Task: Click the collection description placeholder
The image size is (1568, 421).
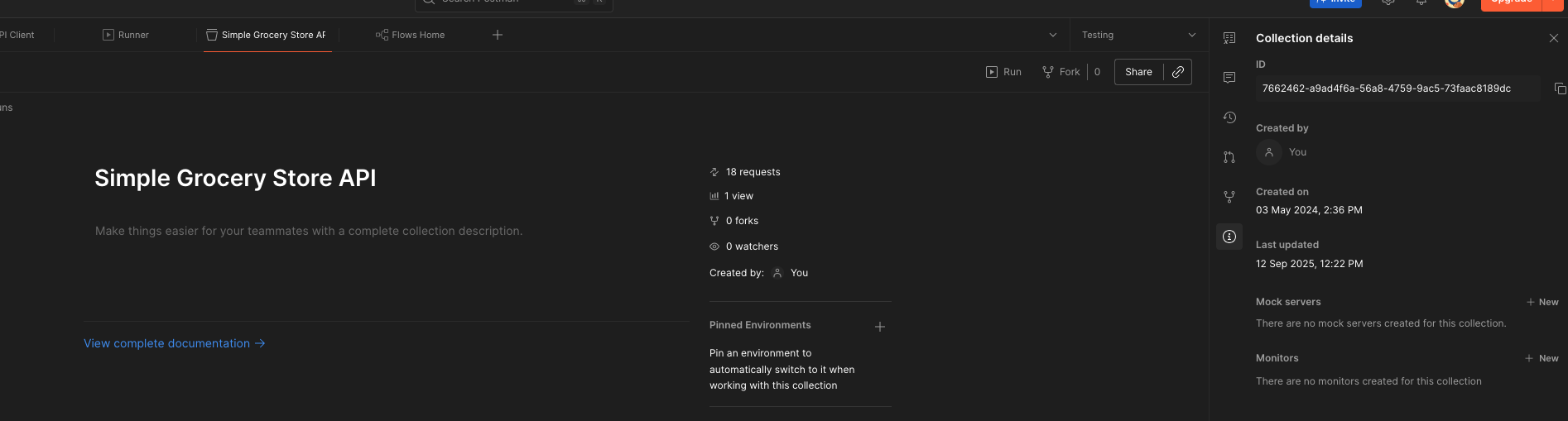Action: coord(309,231)
